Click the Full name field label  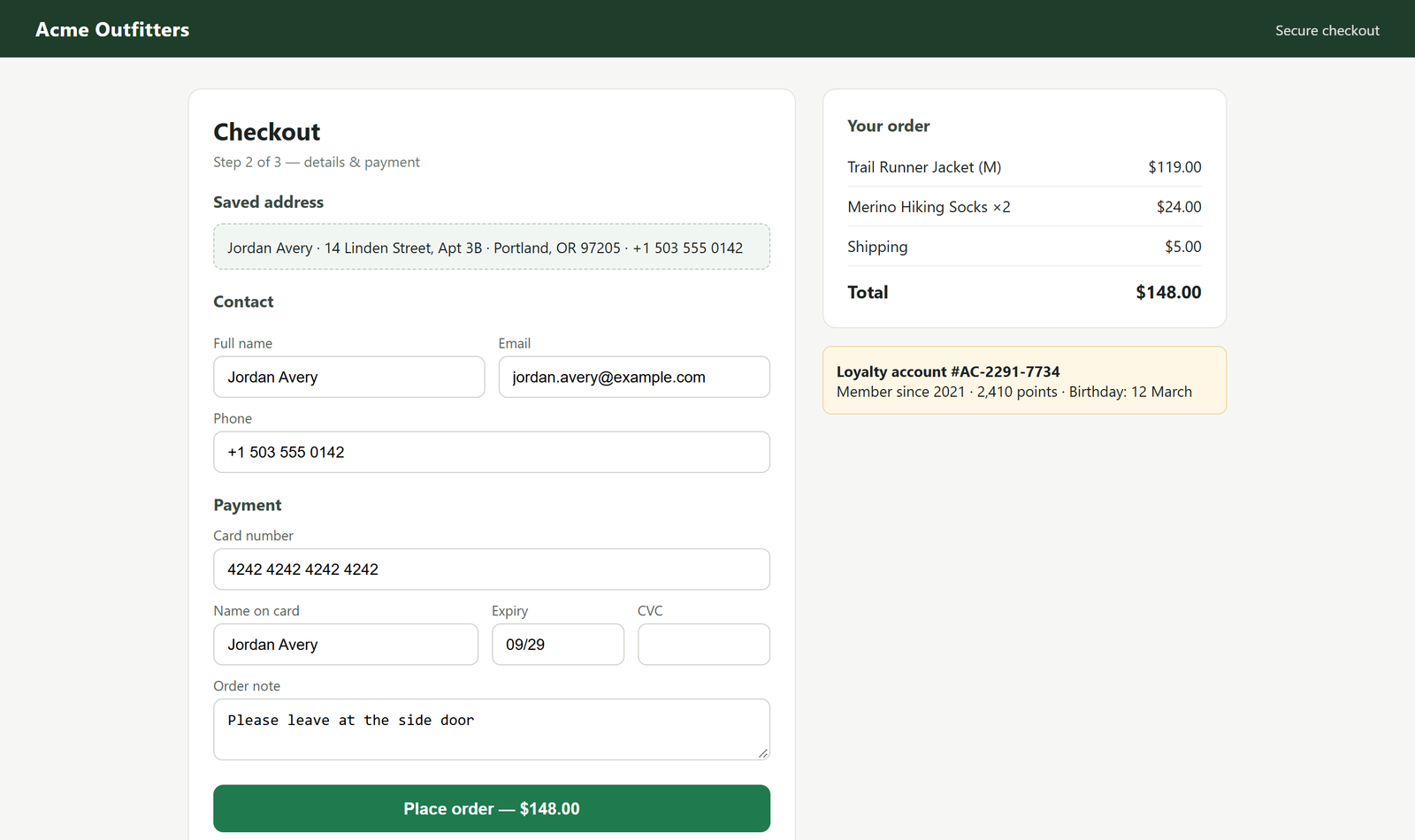pos(242,343)
